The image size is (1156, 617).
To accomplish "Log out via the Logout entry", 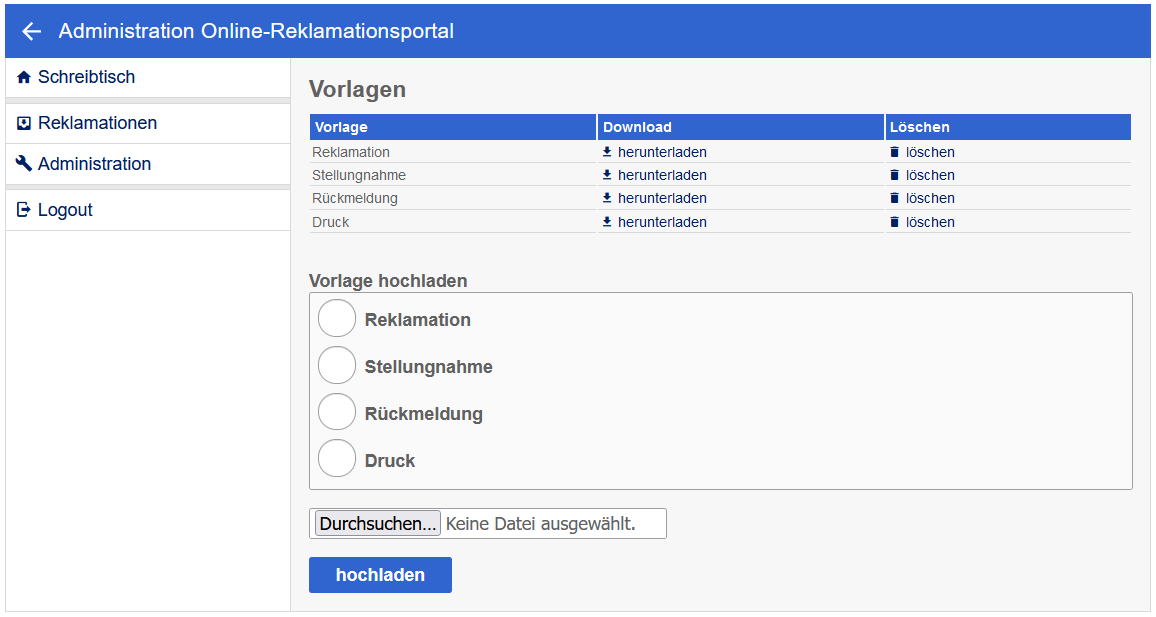I will coord(65,210).
